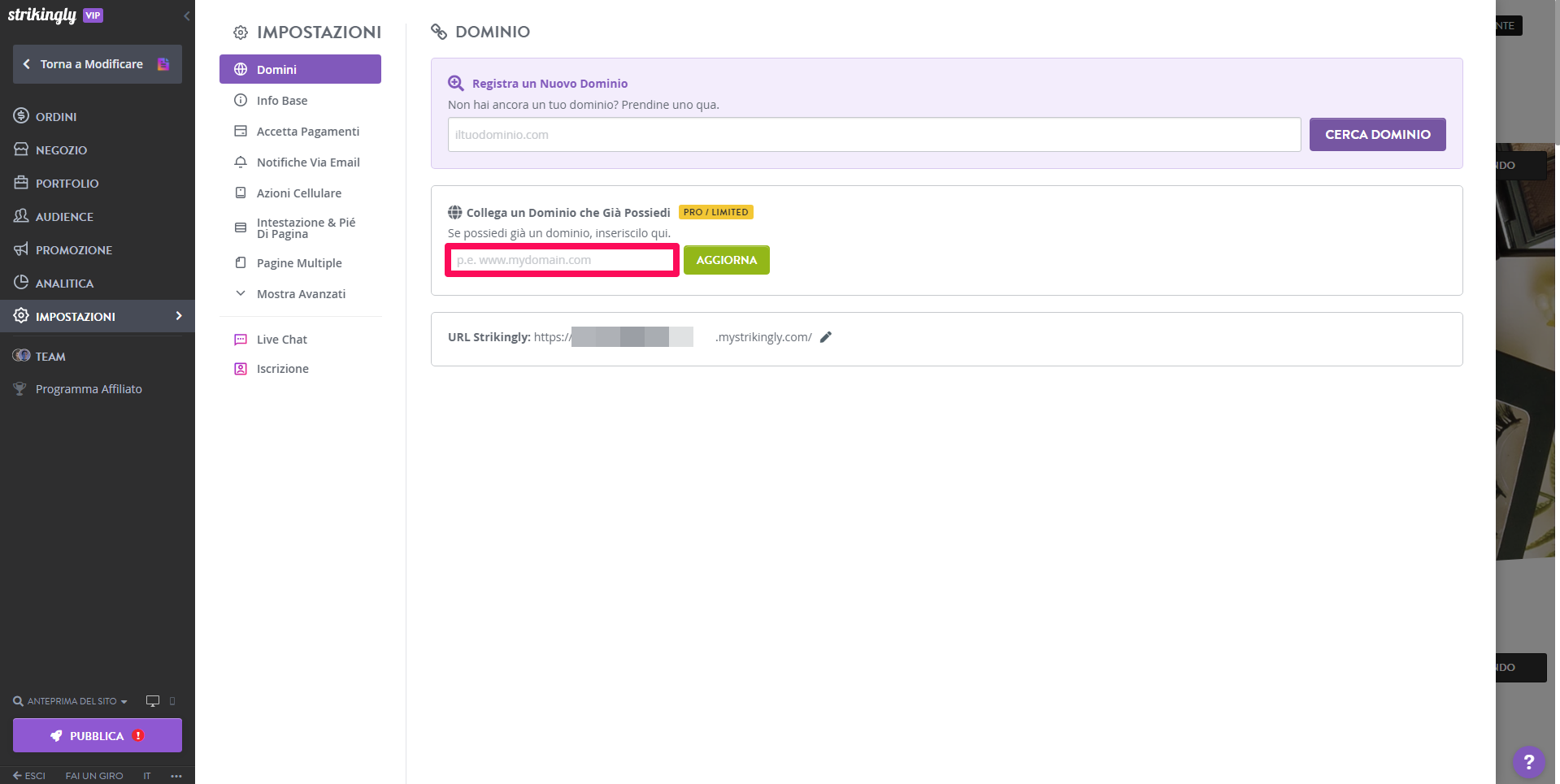Open the Negozio store section
The width and height of the screenshot is (1560, 784).
click(x=61, y=150)
